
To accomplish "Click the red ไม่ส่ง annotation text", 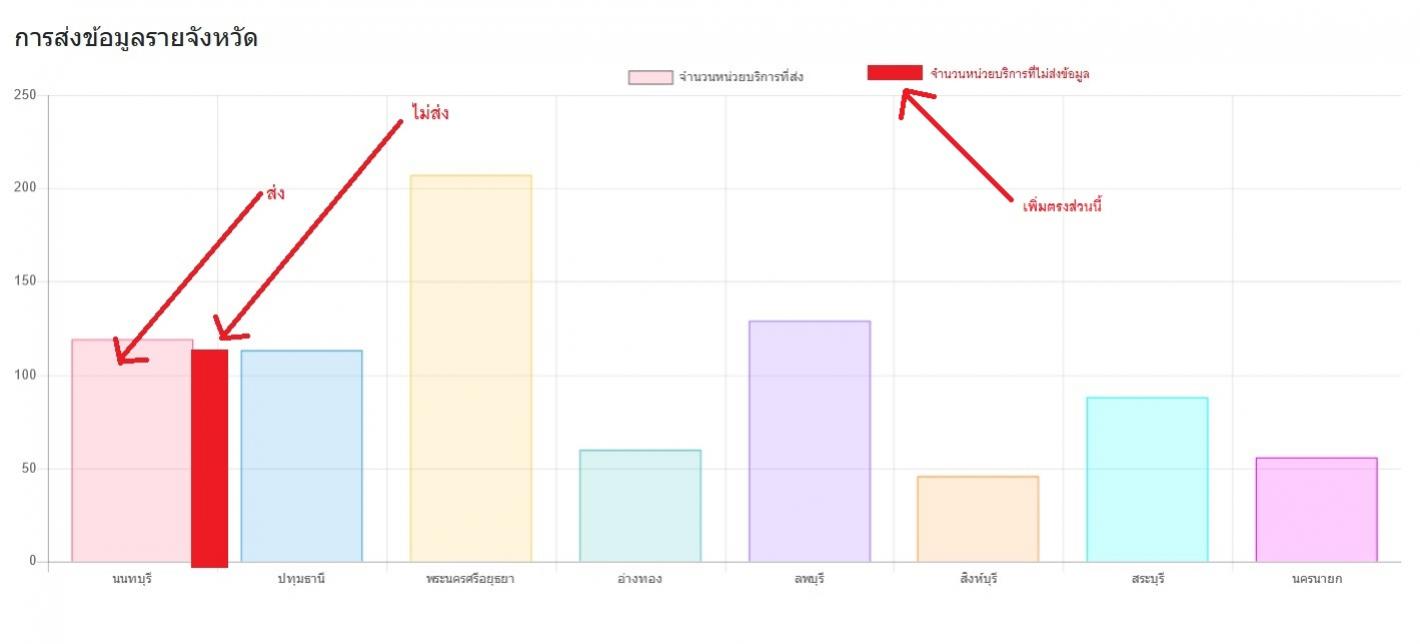I will [x=430, y=113].
